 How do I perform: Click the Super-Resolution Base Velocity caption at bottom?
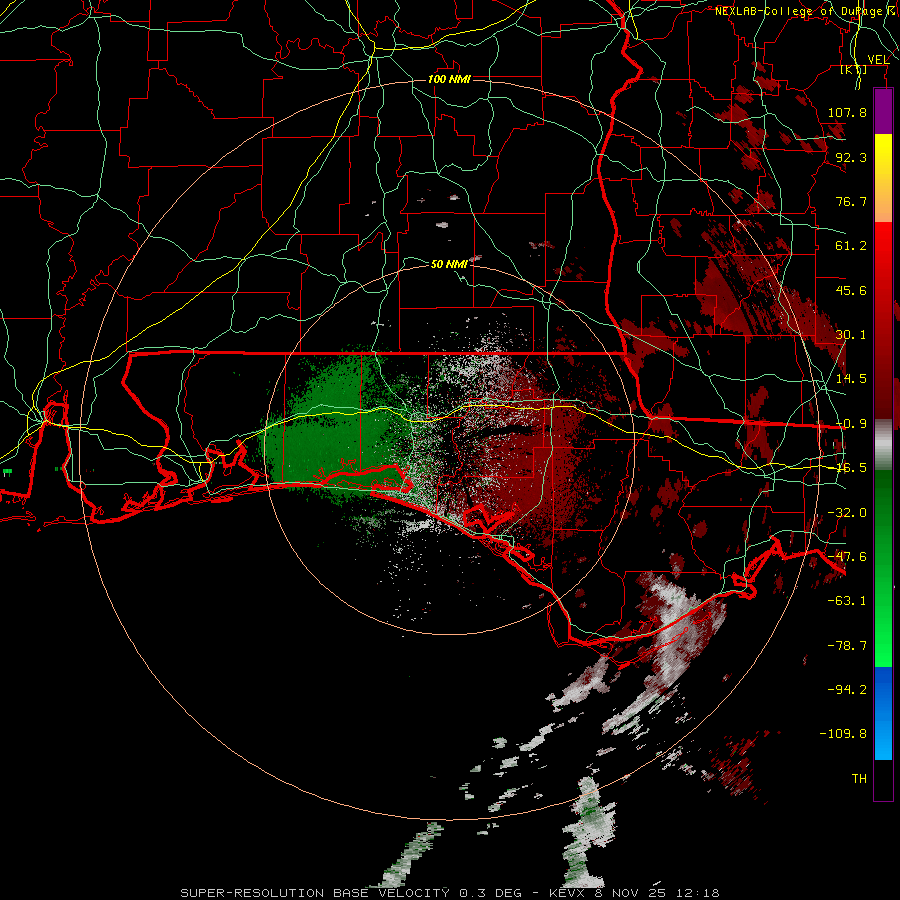[x=450, y=893]
